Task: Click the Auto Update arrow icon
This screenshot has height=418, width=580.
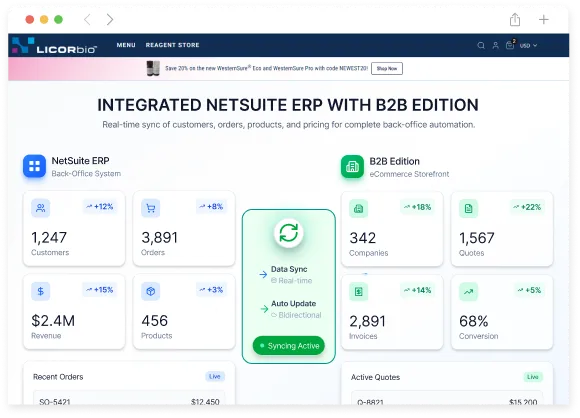Action: [264, 309]
